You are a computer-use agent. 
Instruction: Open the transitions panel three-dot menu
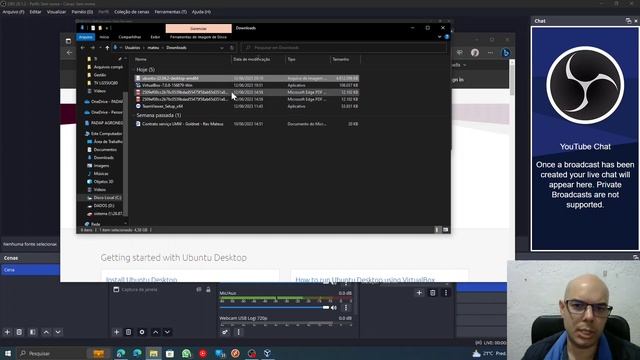click(x=446, y=293)
